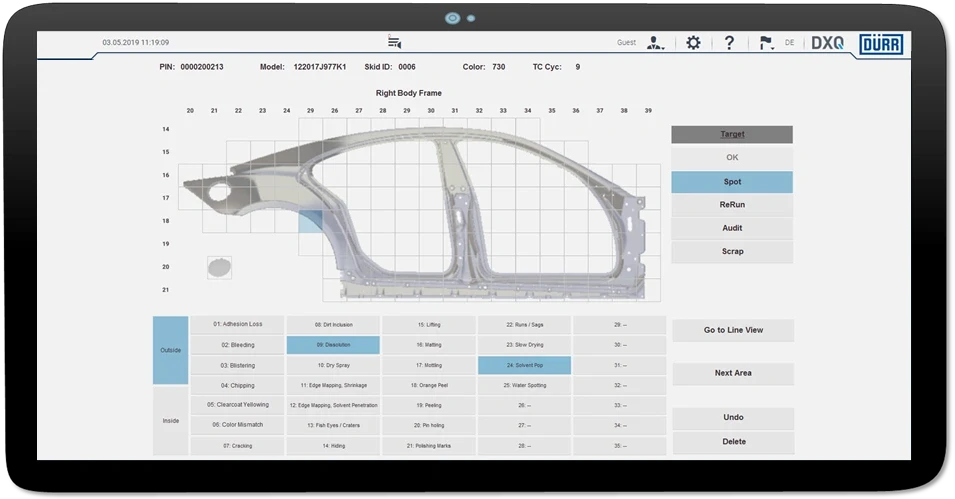Choose the Scrap option
Image resolution: width=955 pixels, height=499 pixels.
pyautogui.click(x=732, y=251)
